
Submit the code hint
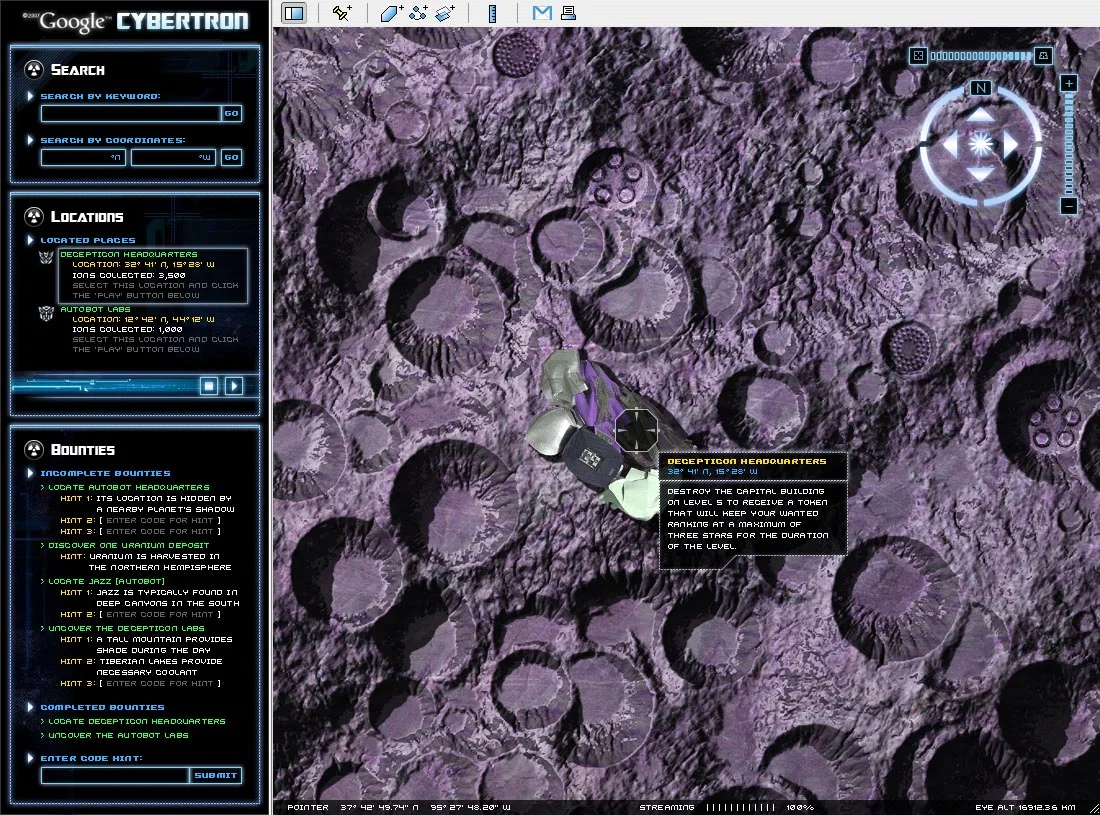tap(215, 775)
